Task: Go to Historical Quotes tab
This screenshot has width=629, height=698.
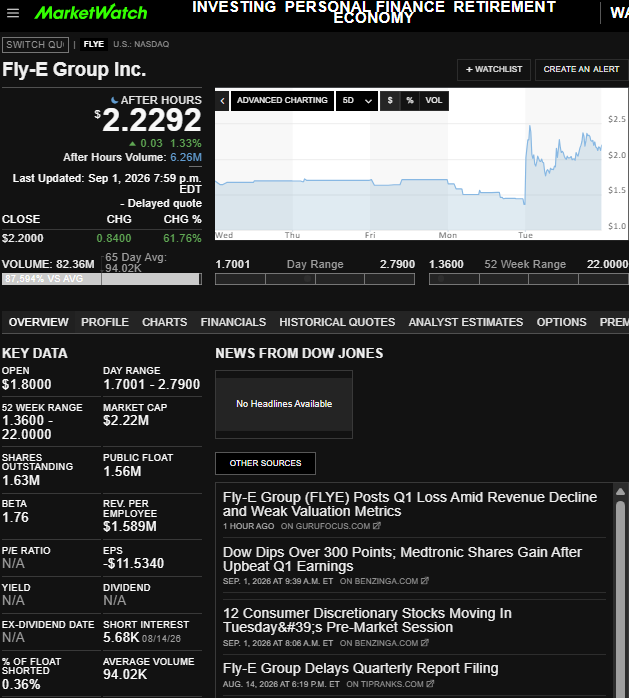Action: (x=337, y=322)
